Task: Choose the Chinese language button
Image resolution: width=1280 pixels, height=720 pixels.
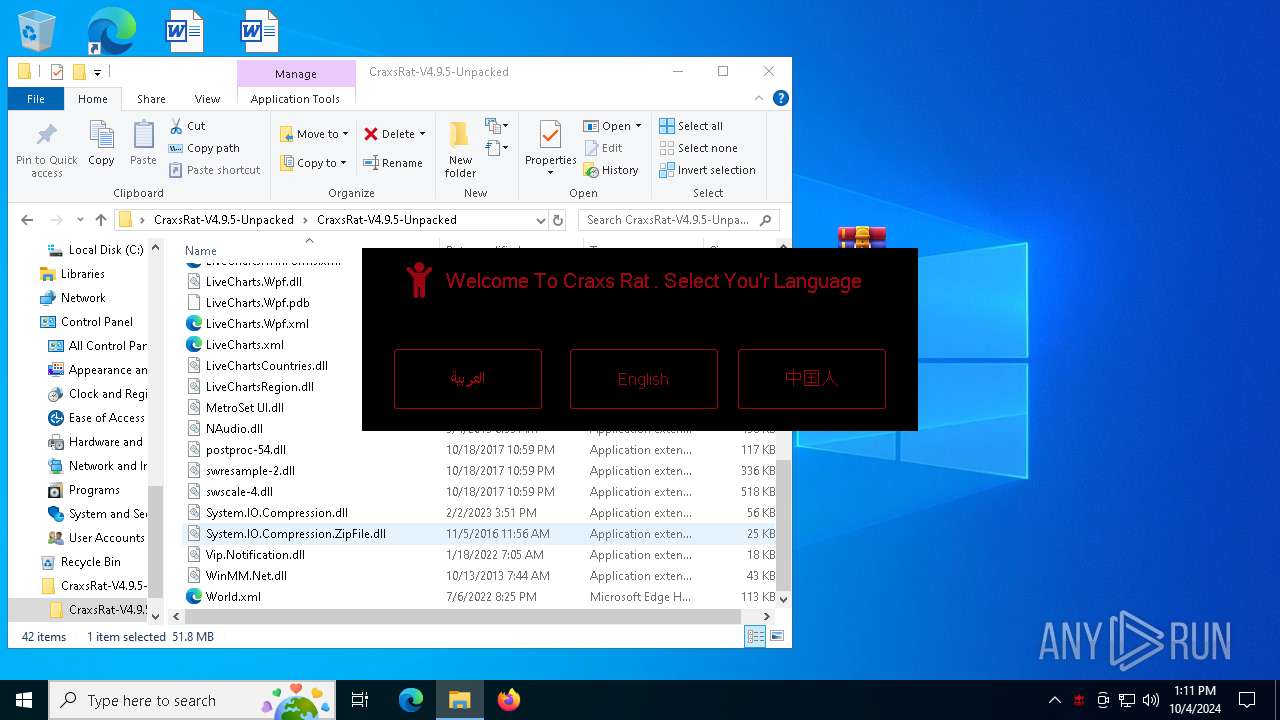Action: point(811,379)
